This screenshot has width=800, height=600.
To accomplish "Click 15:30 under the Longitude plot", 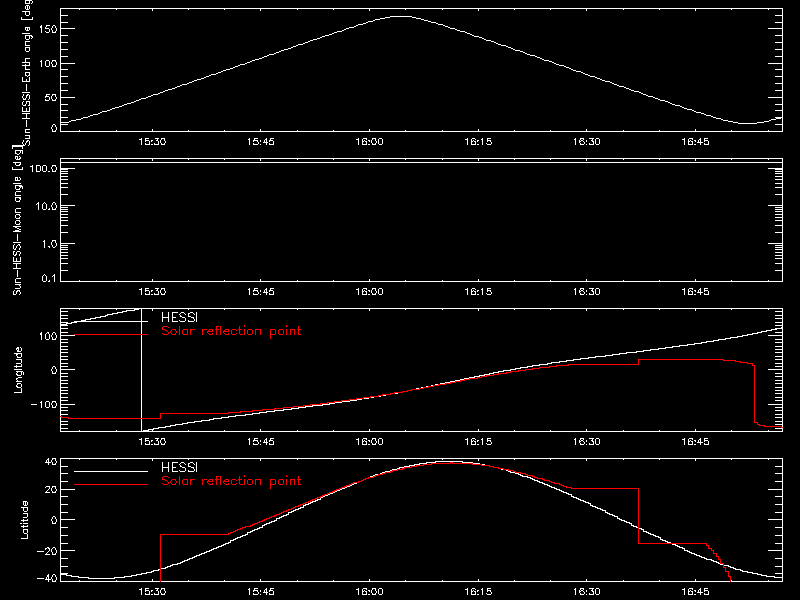I will pyautogui.click(x=152, y=441).
